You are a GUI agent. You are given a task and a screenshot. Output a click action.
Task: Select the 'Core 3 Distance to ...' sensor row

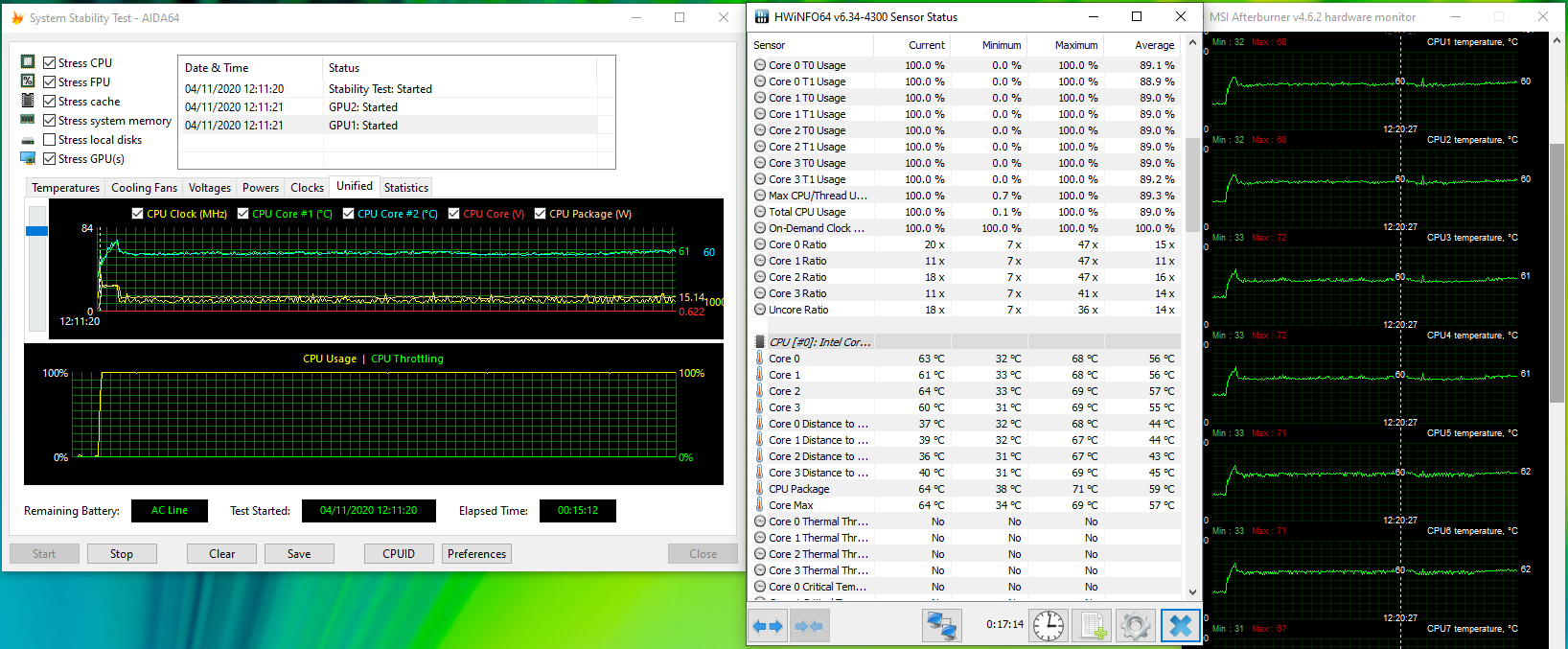click(x=966, y=473)
